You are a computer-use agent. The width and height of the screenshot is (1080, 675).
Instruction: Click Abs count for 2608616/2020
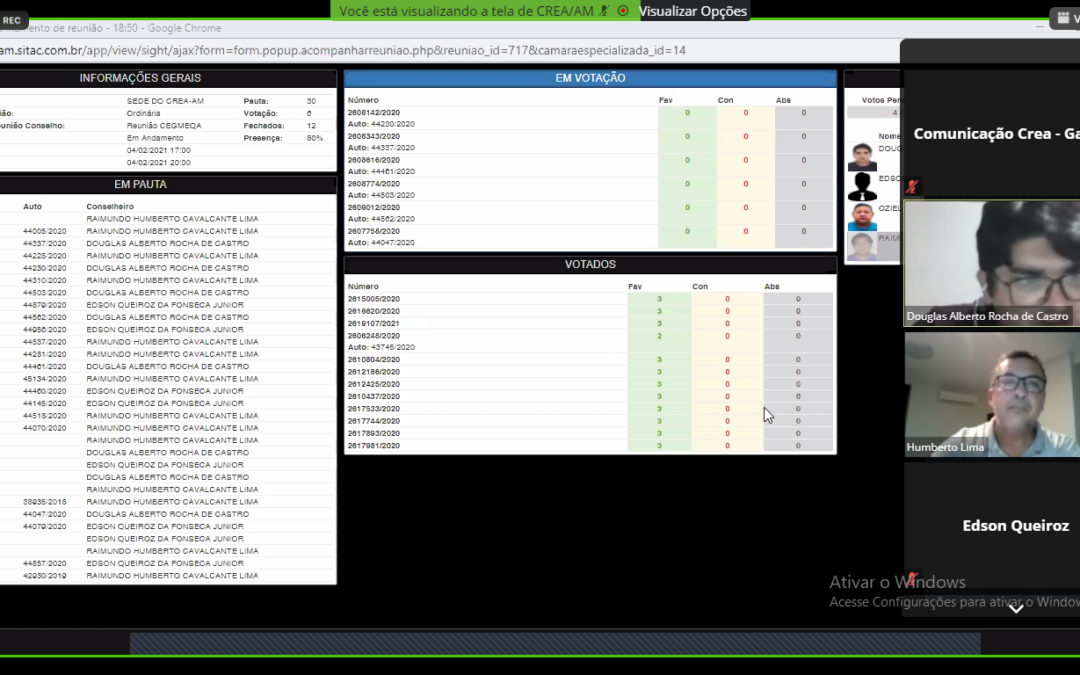click(803, 160)
